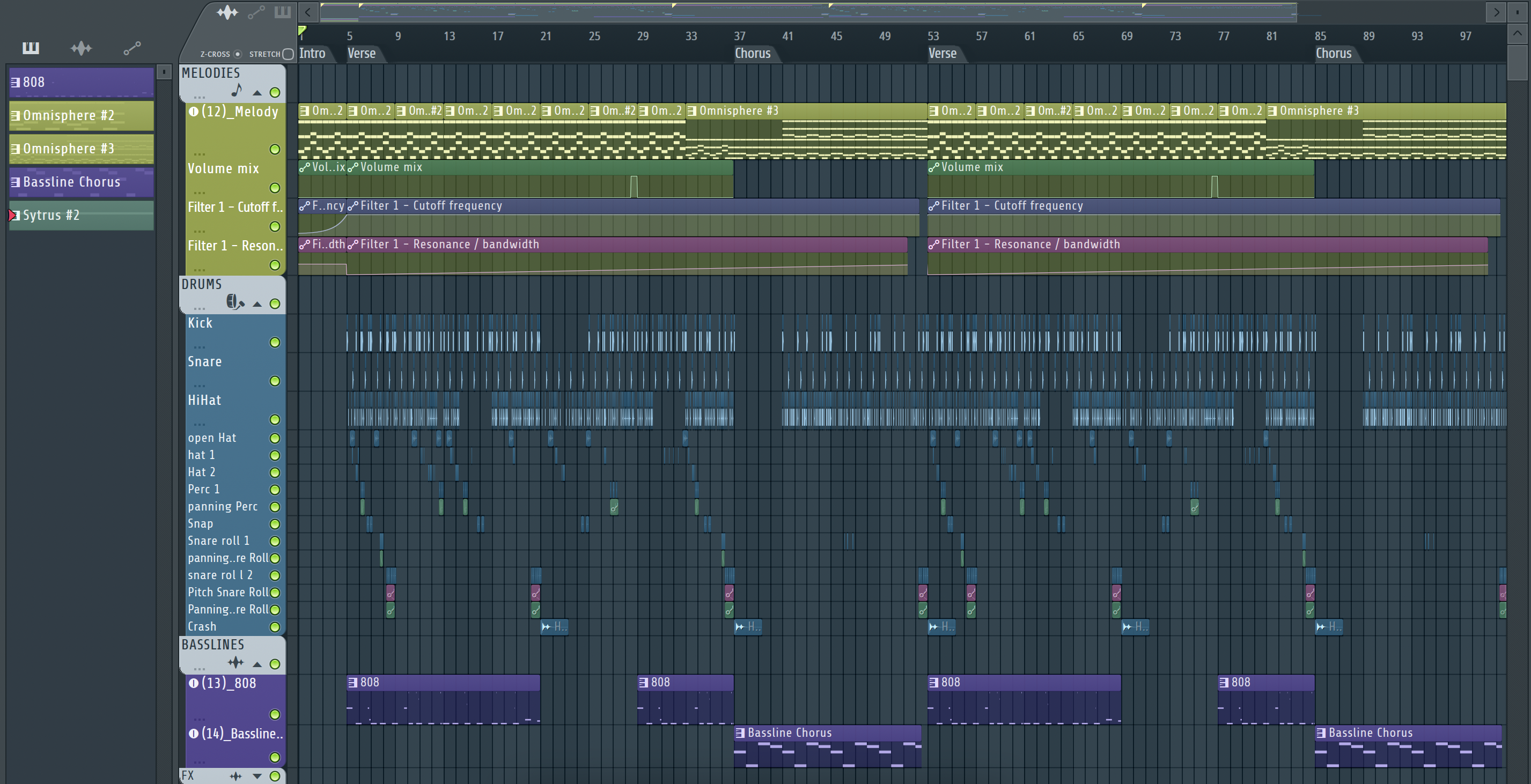Jump to second Chorus marker at bar 85

pyautogui.click(x=1333, y=54)
